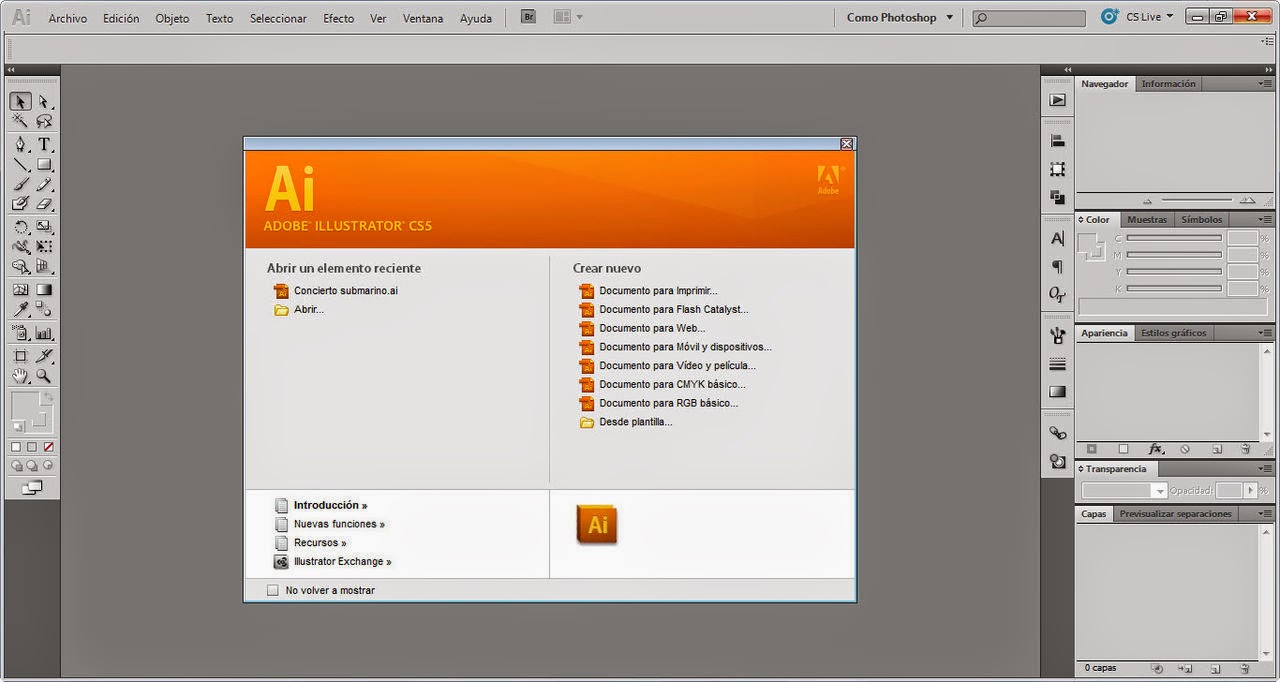
Task: Select the Zoom tool
Action: click(x=44, y=375)
